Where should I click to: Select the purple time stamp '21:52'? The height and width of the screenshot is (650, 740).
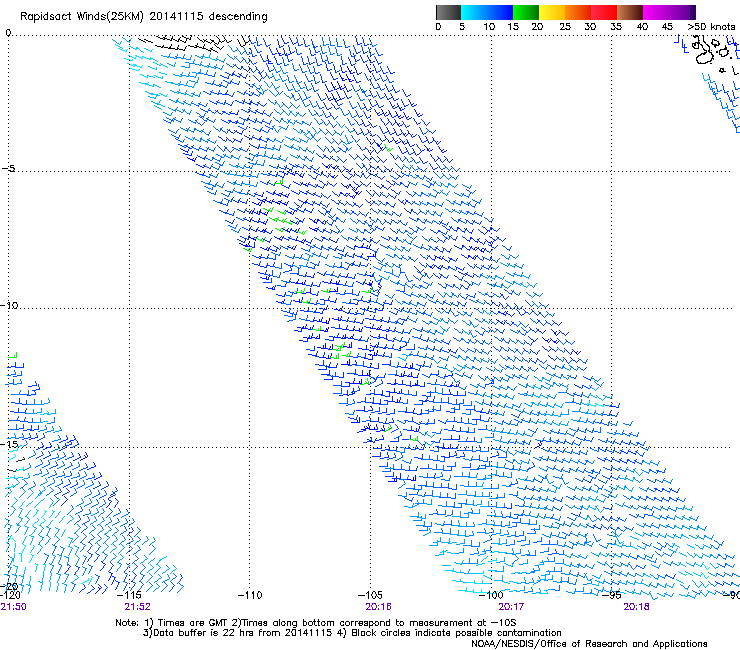(138, 607)
